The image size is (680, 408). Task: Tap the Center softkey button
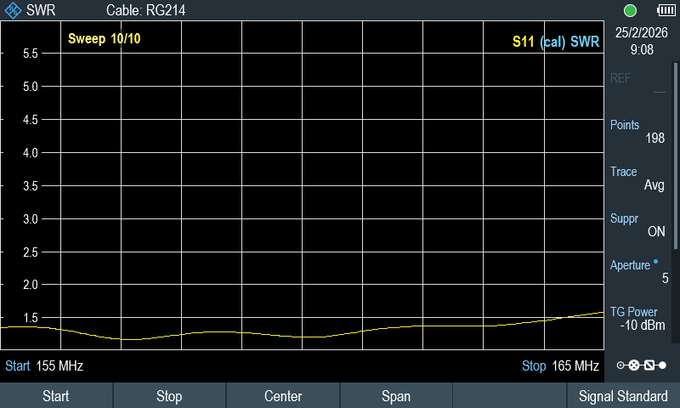283,395
